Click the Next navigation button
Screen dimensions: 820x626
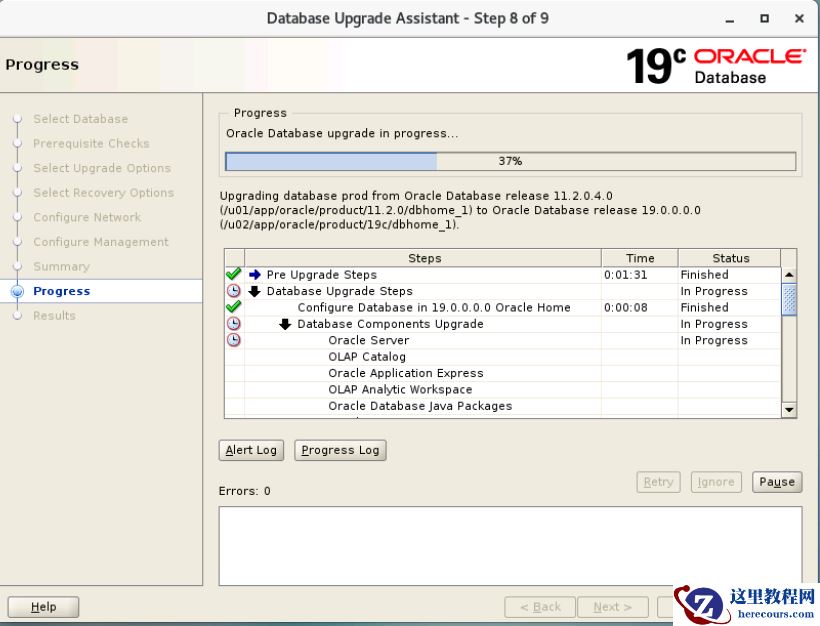(x=613, y=607)
